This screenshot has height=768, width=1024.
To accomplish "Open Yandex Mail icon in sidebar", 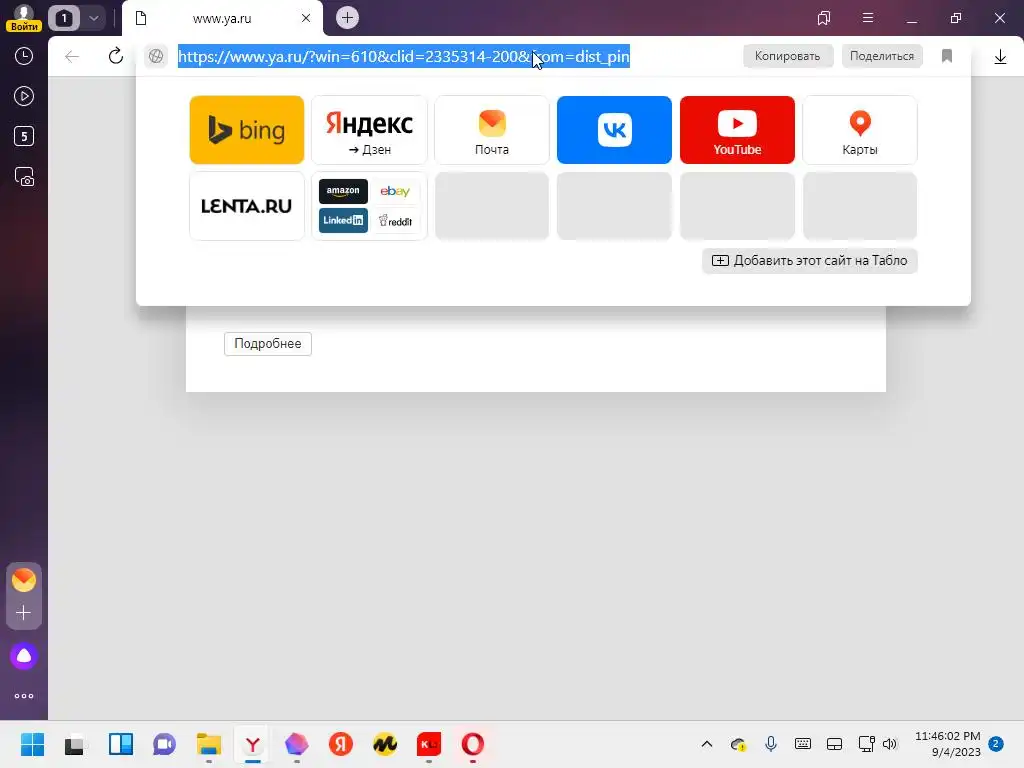I will click(24, 580).
